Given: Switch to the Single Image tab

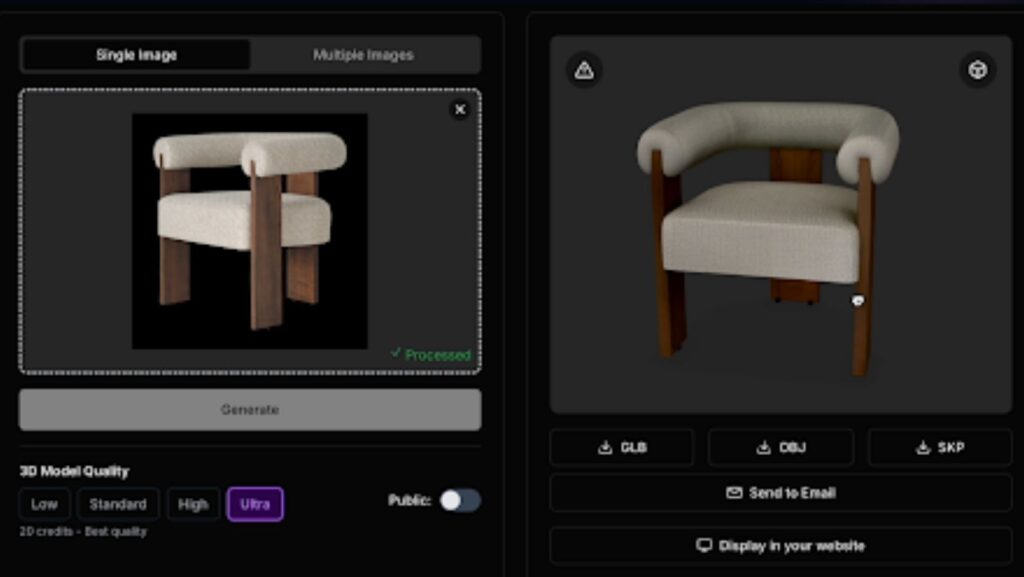Looking at the screenshot, I should (136, 55).
